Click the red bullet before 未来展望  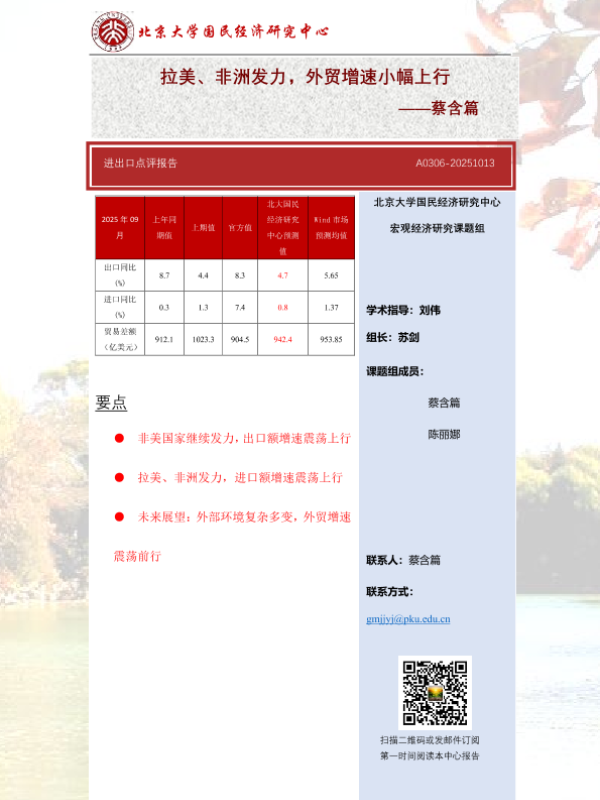pyautogui.click(x=119, y=517)
